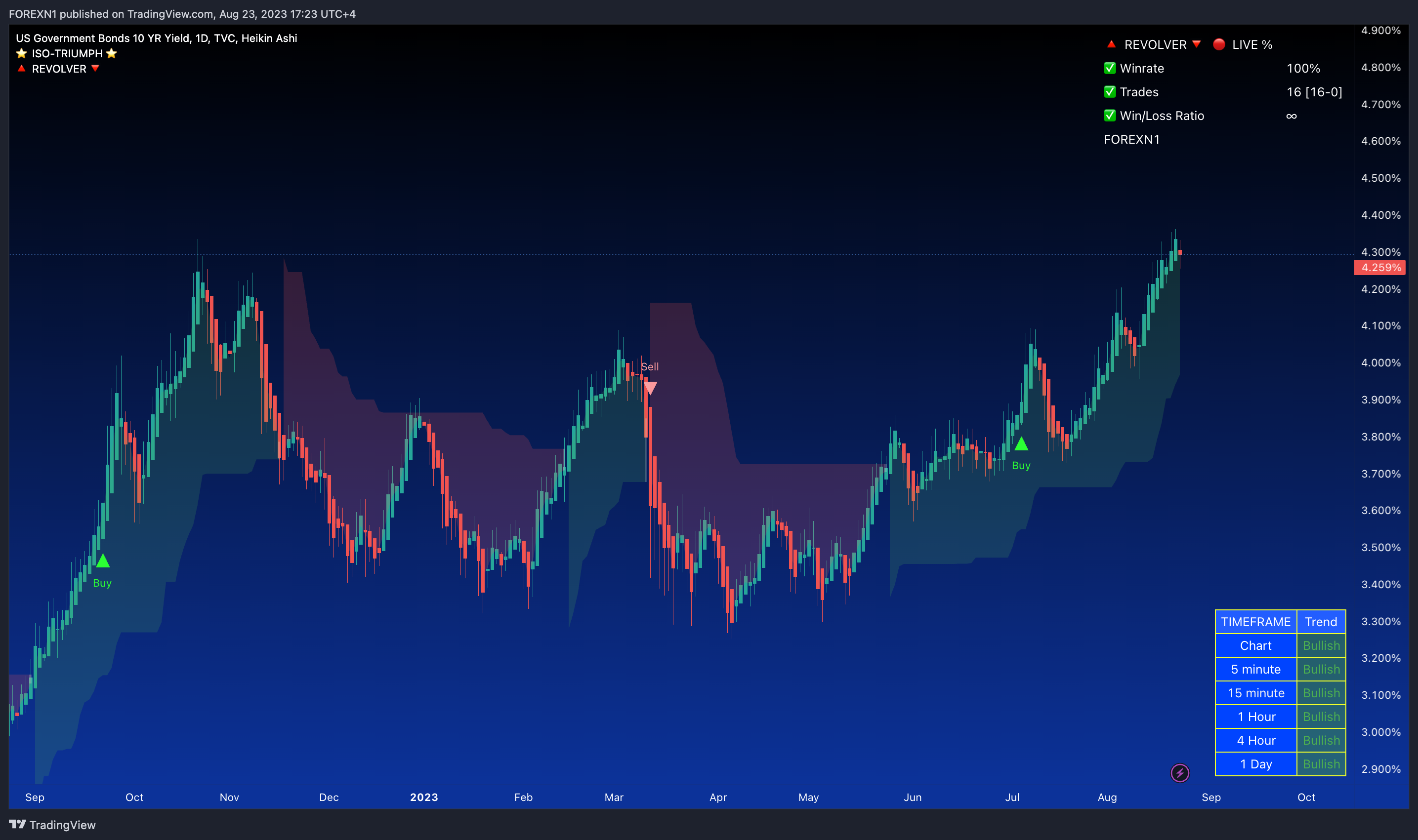Click the green Buy arrow near October 2022
This screenshot has width=1418, height=840.
tap(102, 561)
